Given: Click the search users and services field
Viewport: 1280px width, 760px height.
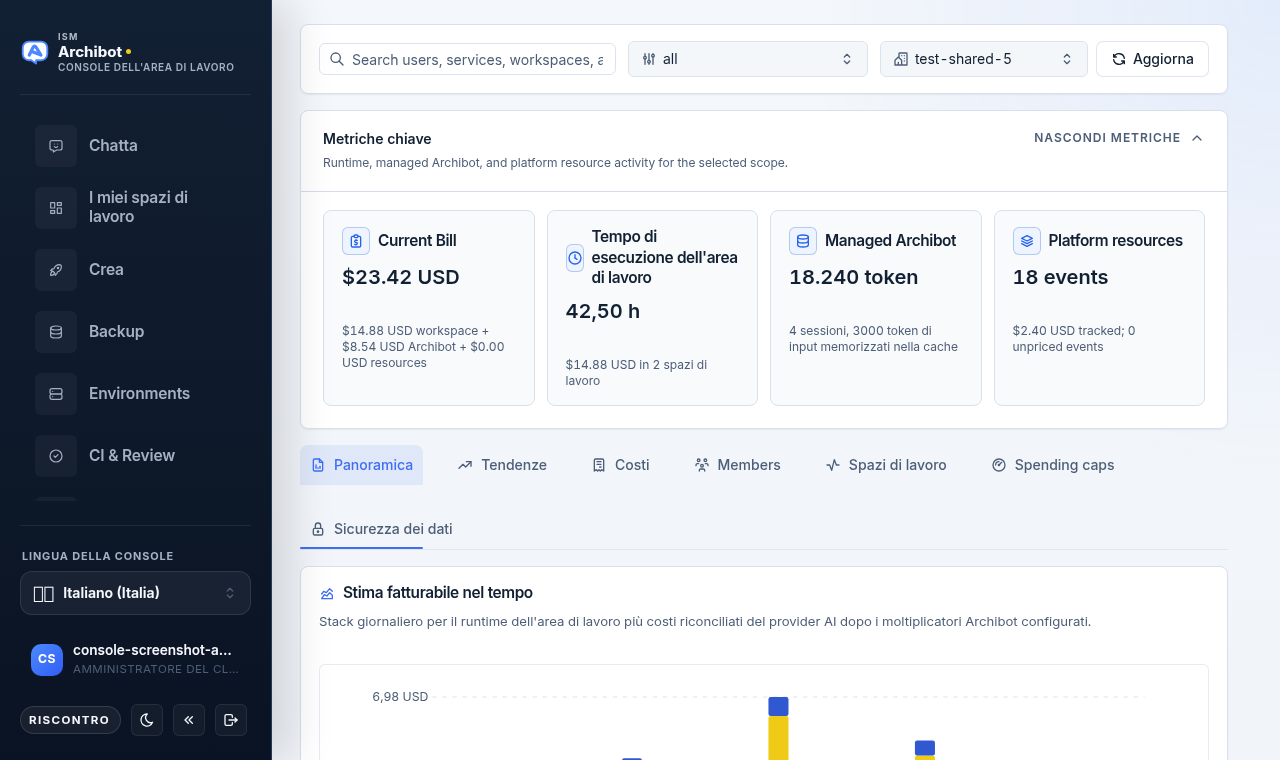Looking at the screenshot, I should (467, 59).
